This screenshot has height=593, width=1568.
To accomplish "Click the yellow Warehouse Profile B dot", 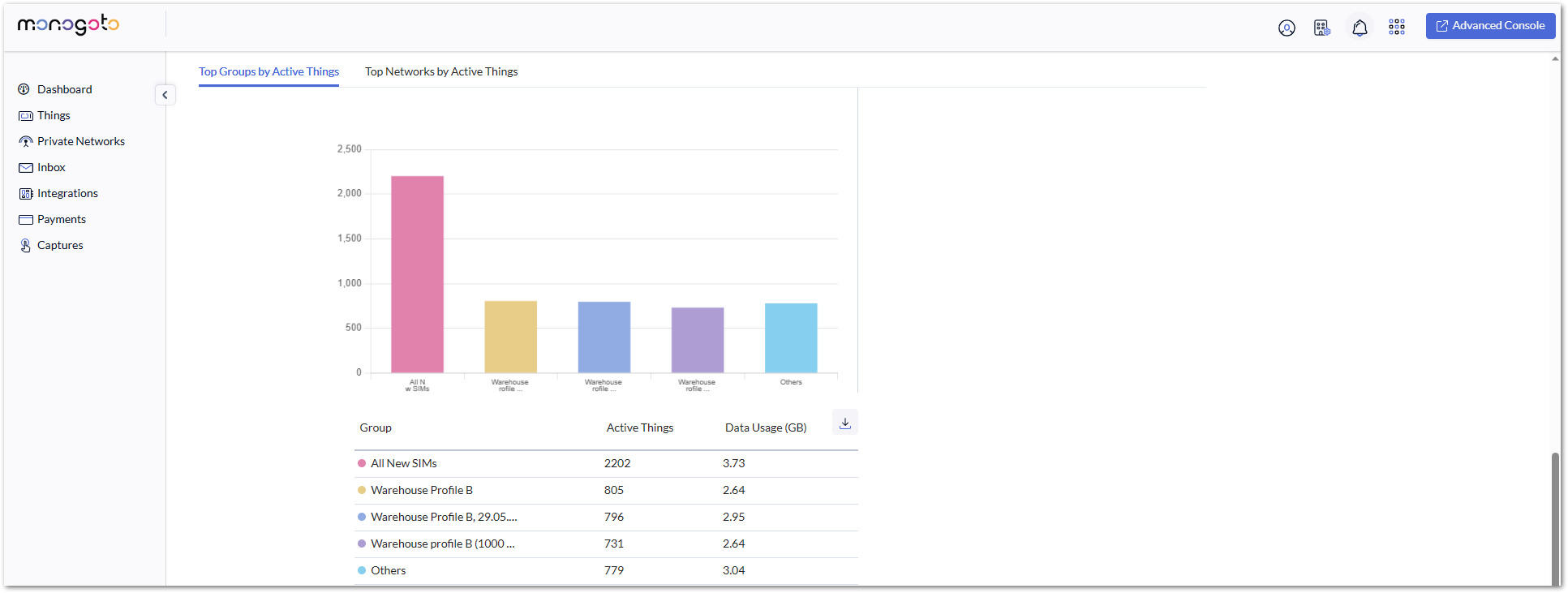I will coord(362,490).
